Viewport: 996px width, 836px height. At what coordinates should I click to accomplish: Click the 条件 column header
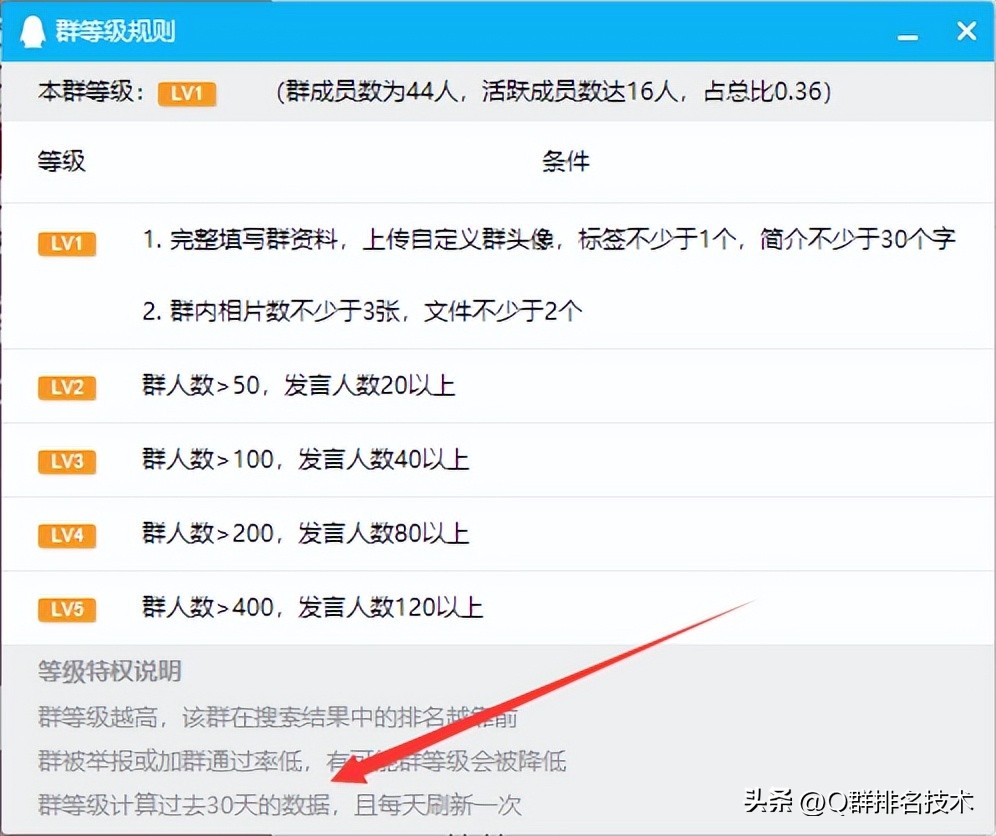point(567,162)
